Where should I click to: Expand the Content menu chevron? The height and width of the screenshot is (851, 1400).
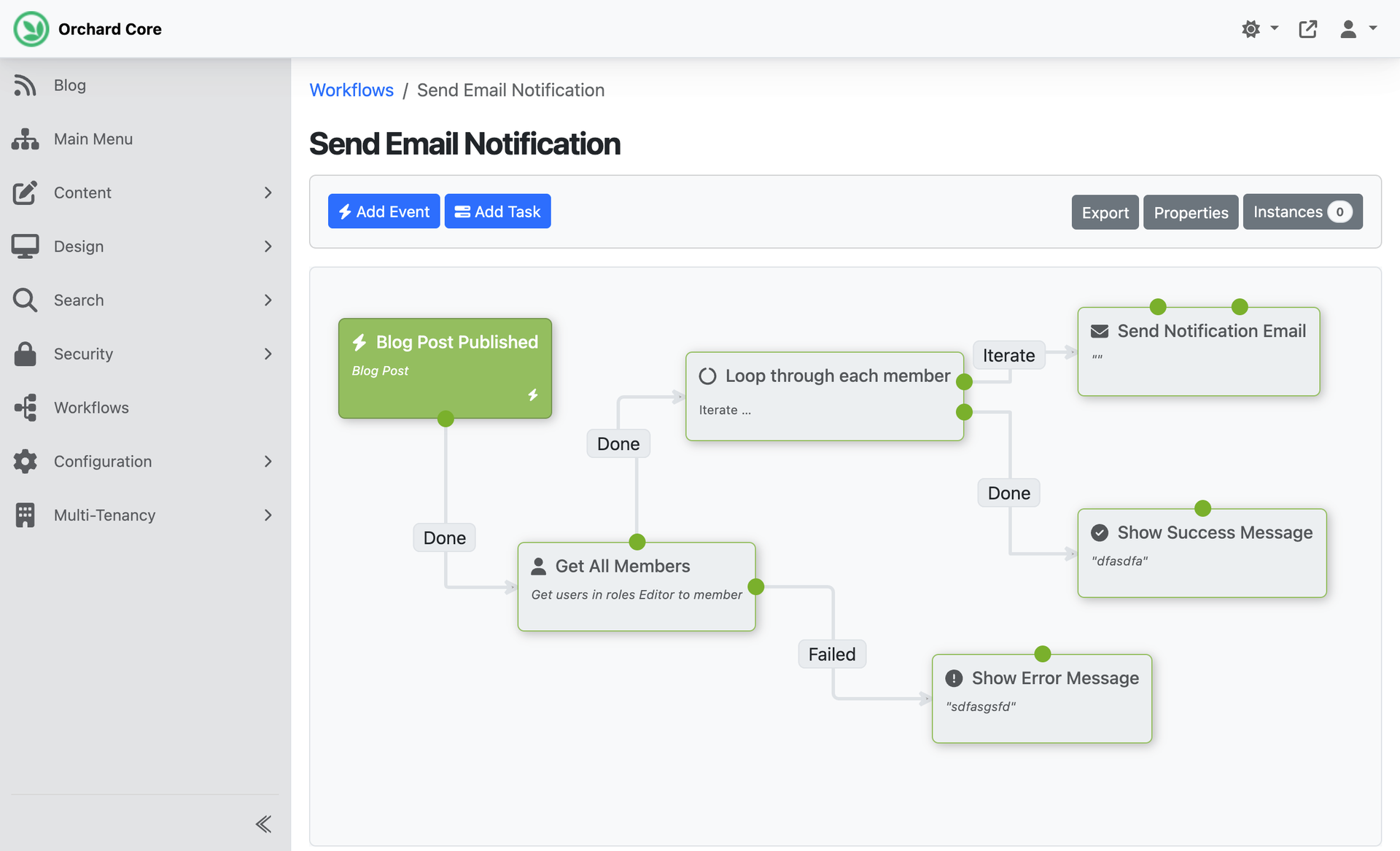pos(268,193)
